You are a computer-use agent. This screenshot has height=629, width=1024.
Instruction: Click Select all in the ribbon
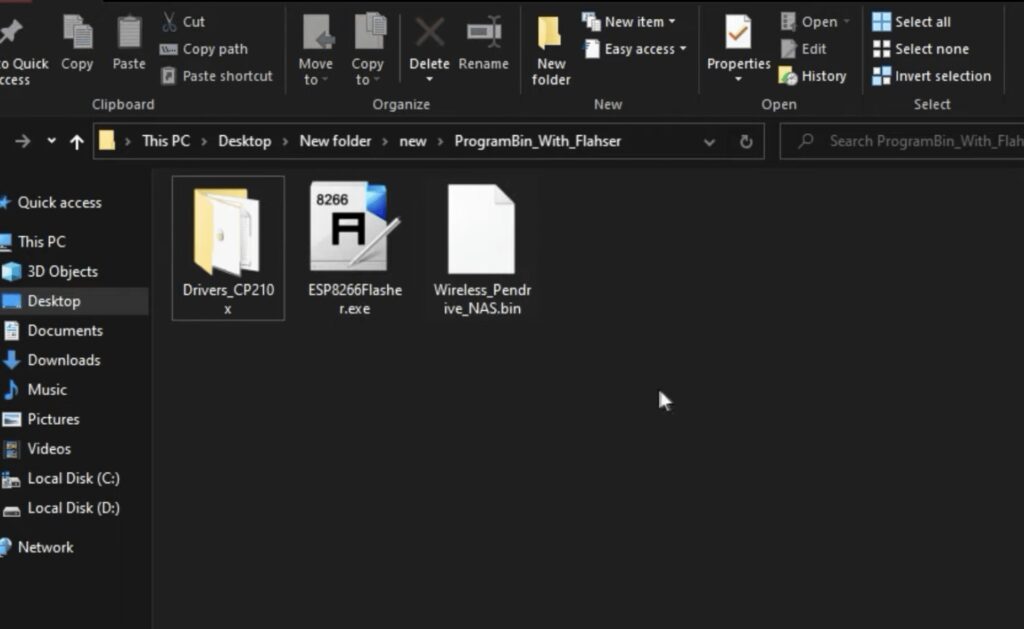(912, 22)
